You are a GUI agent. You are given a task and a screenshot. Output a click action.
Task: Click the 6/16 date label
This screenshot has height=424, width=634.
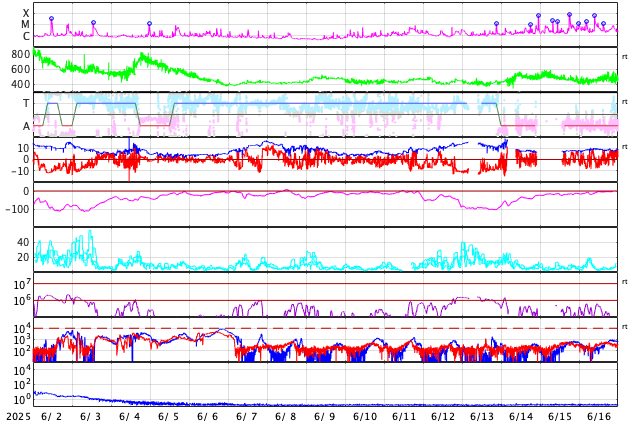tap(599, 416)
